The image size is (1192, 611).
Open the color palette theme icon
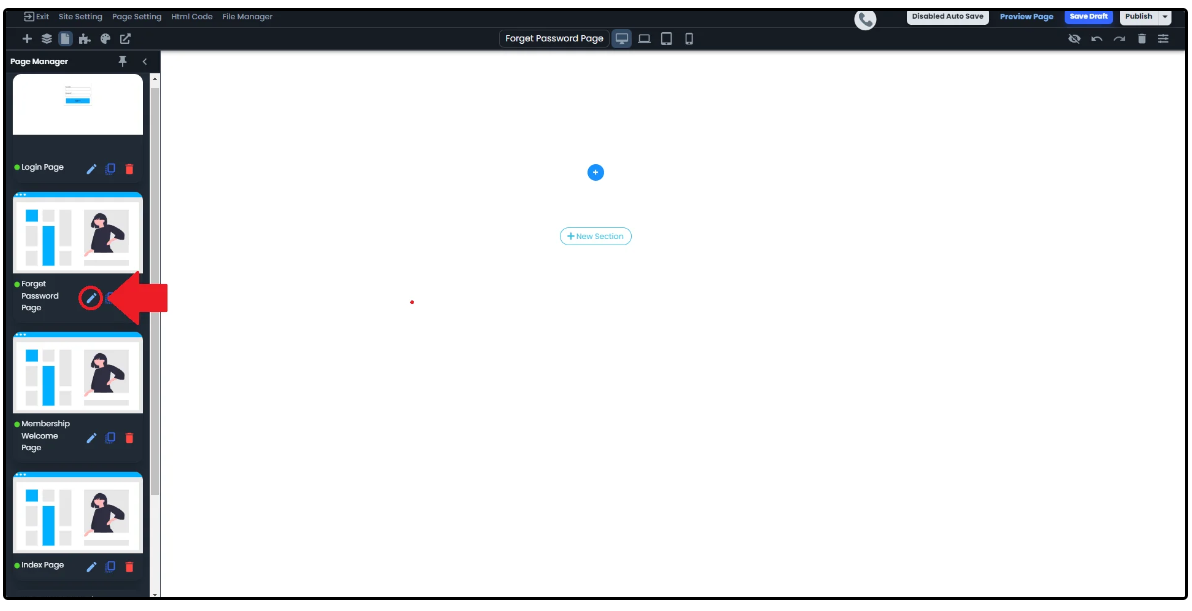[105, 39]
